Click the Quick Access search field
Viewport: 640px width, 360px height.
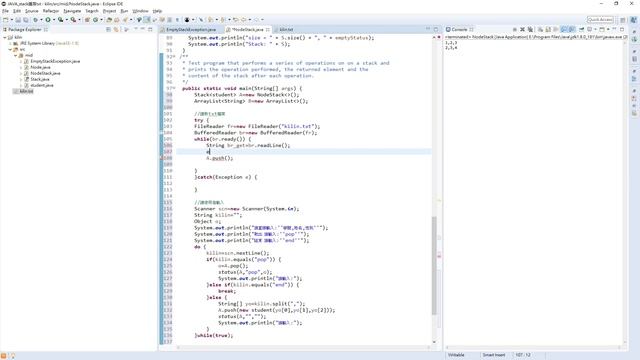(600, 20)
